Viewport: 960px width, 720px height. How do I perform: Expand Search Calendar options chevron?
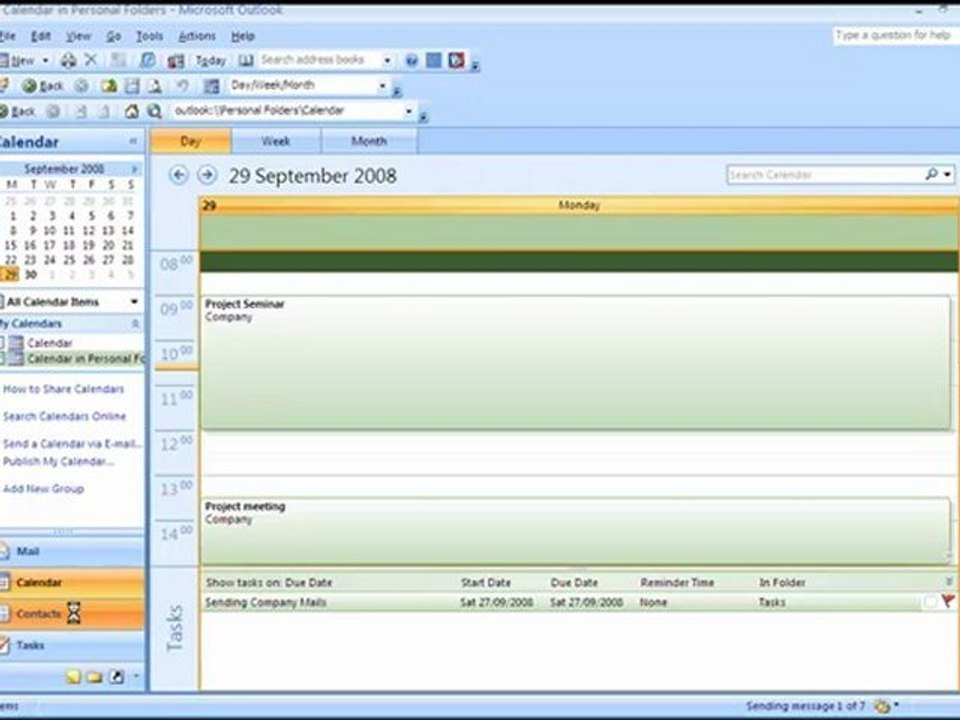tap(947, 174)
